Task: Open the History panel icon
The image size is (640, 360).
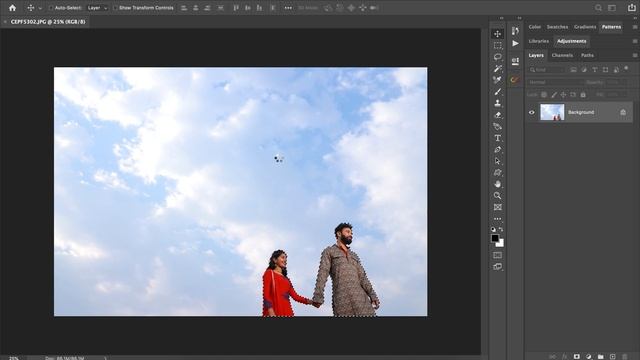Action: pos(515,31)
